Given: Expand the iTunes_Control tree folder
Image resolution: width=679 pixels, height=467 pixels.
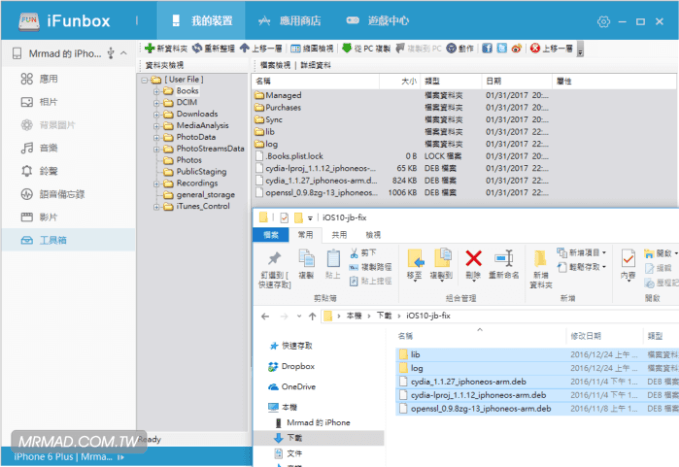Looking at the screenshot, I should pos(156,207).
